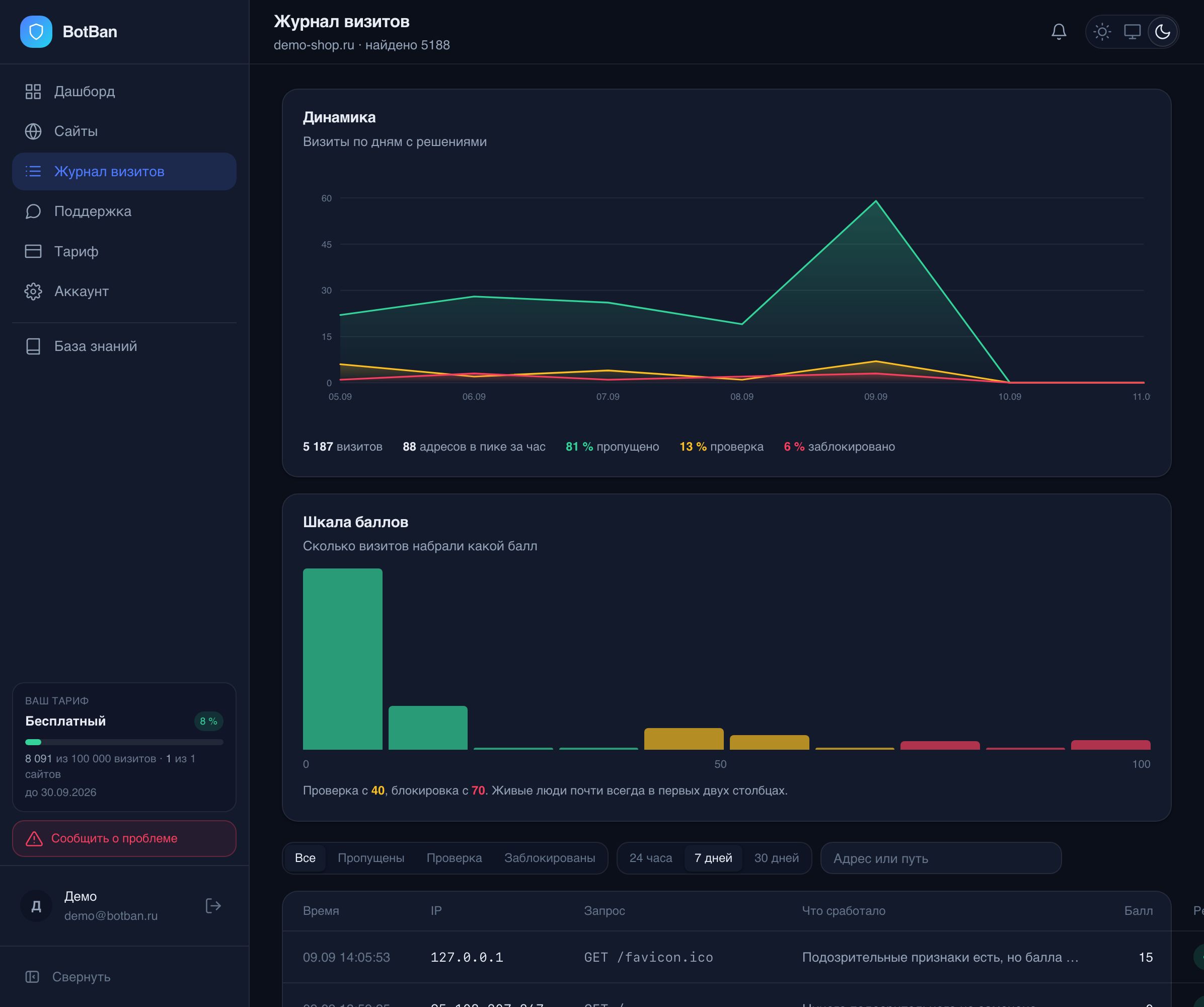Click the second green score bar

pyautogui.click(x=428, y=728)
